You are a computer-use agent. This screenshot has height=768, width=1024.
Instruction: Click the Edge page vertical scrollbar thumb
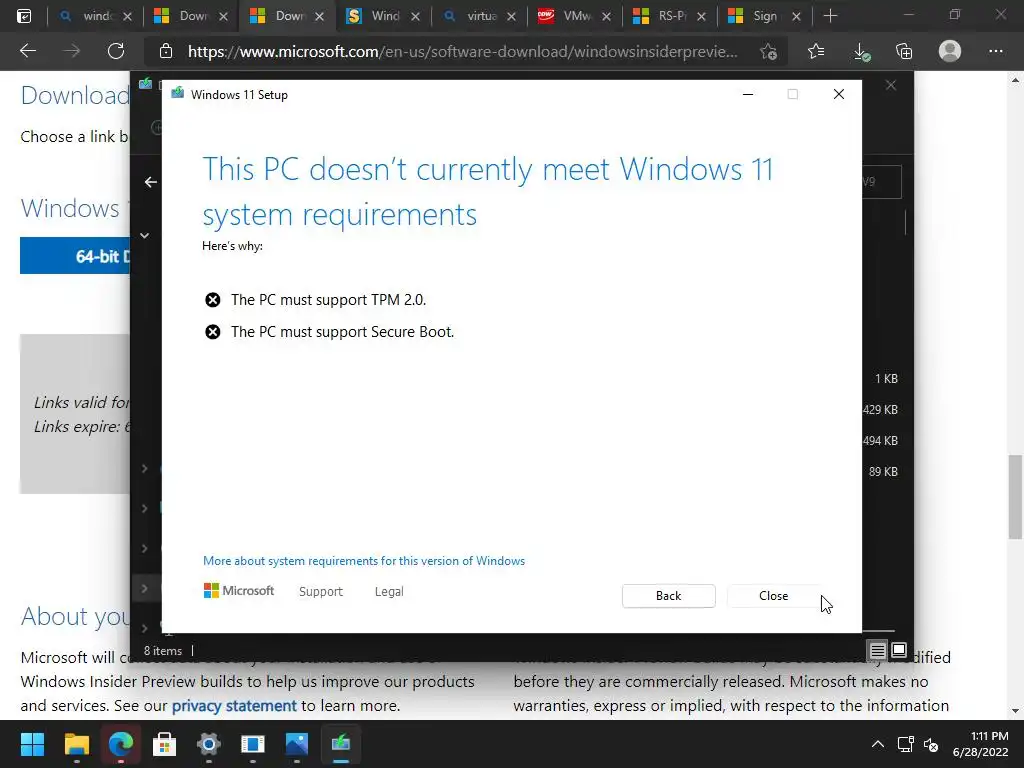pos(1015,496)
